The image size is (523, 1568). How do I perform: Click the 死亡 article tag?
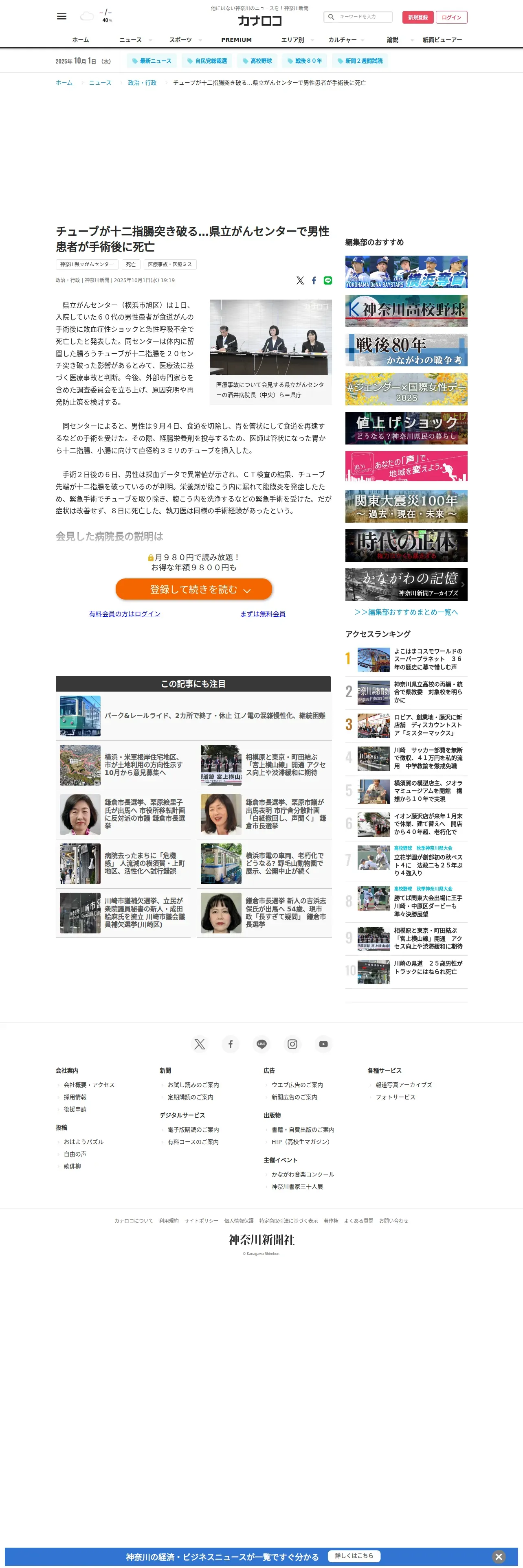point(131,264)
